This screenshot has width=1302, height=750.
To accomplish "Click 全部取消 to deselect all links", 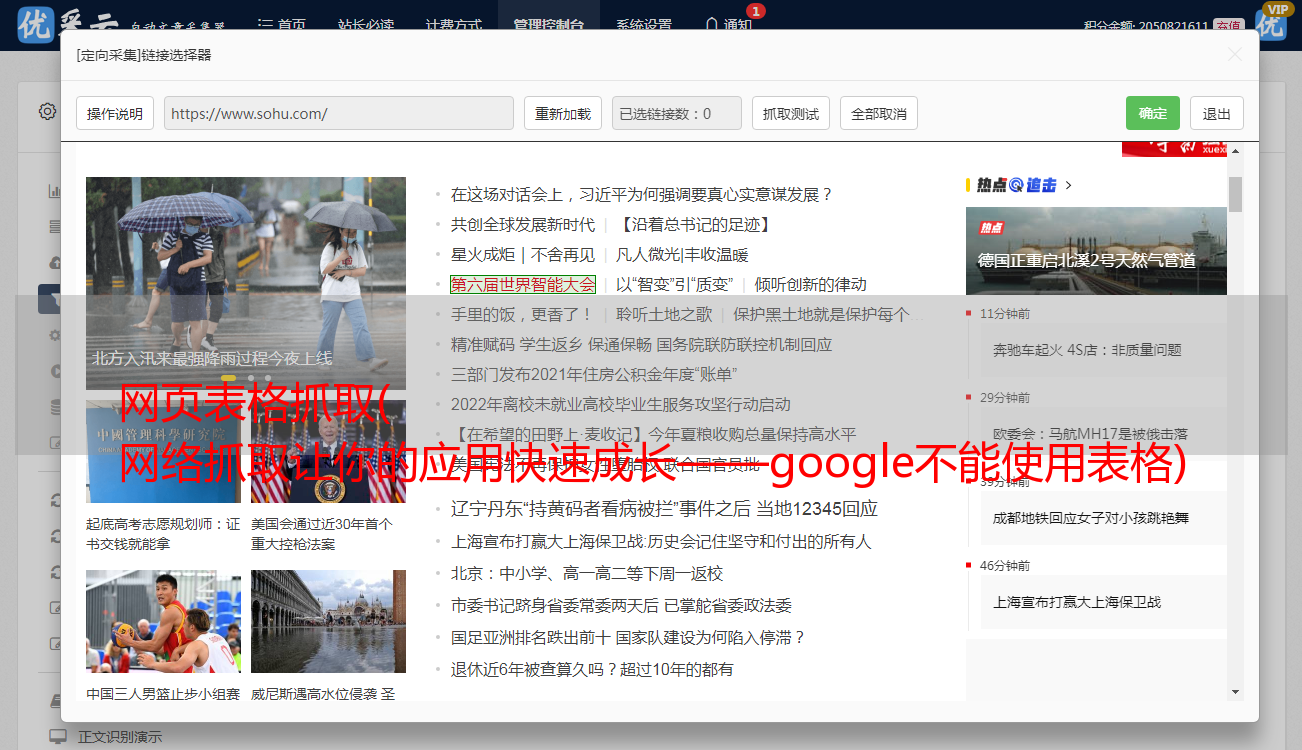I will tap(878, 114).
